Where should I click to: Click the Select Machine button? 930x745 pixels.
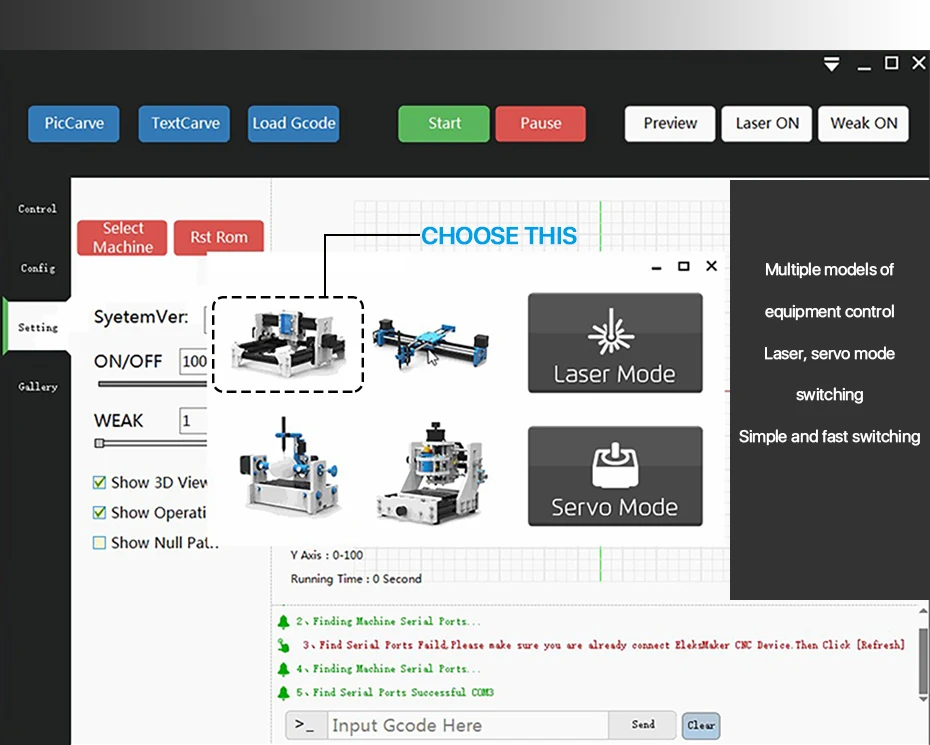pos(122,238)
